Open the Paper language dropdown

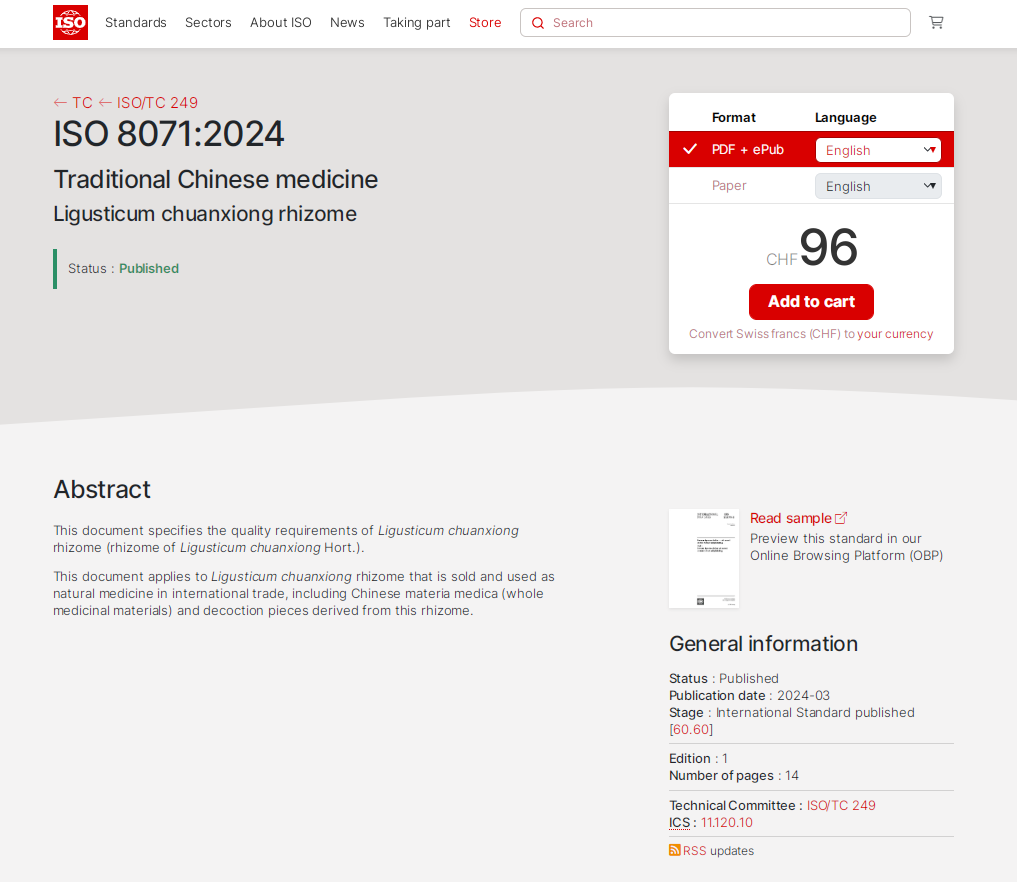878,186
